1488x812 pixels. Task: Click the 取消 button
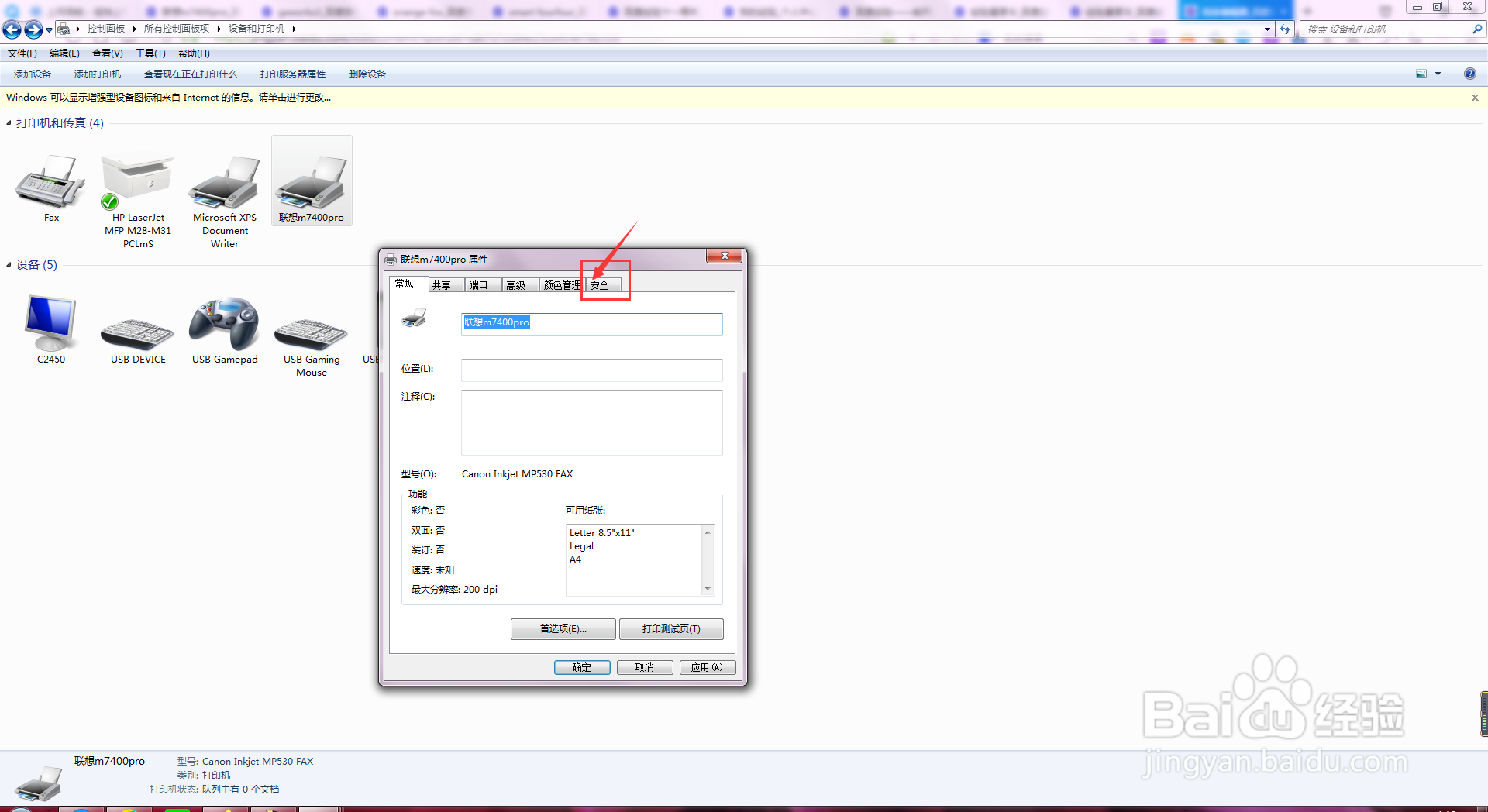(x=645, y=668)
